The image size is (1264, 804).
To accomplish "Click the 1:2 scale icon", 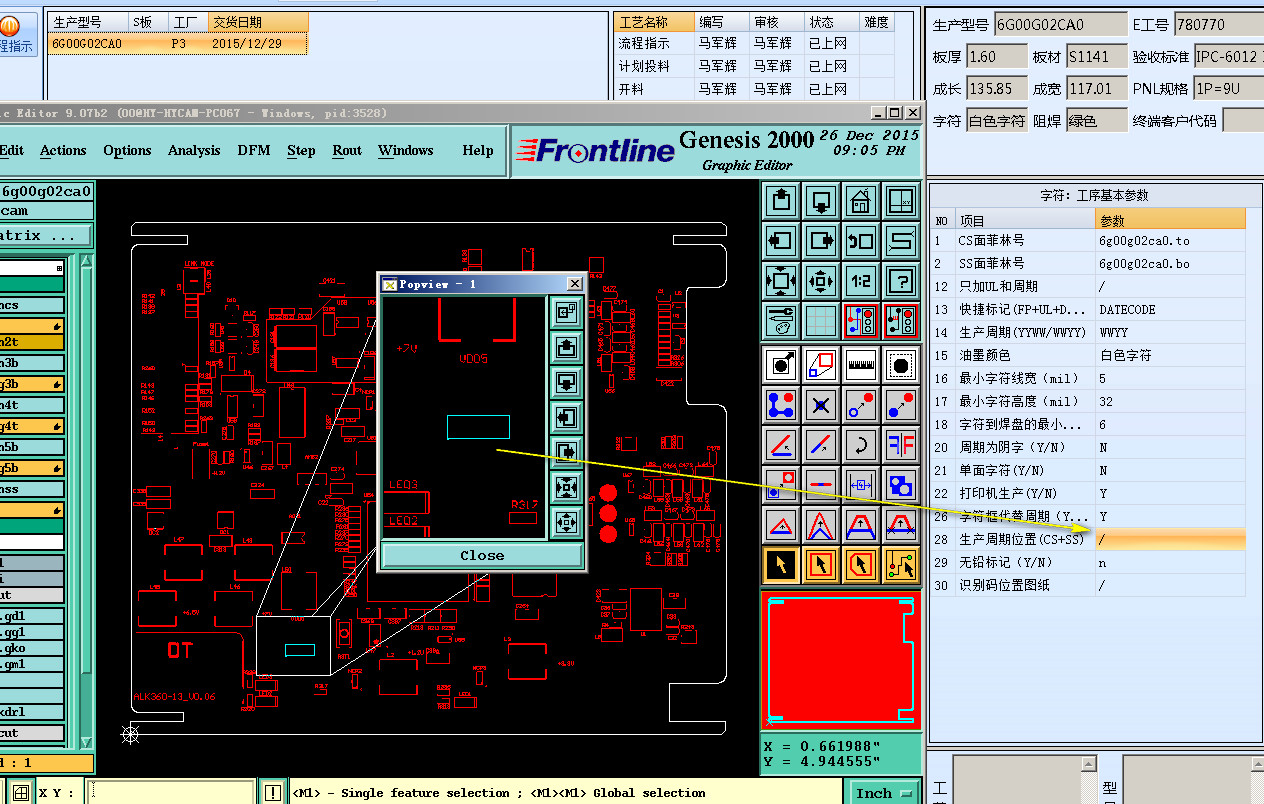I will tap(860, 281).
